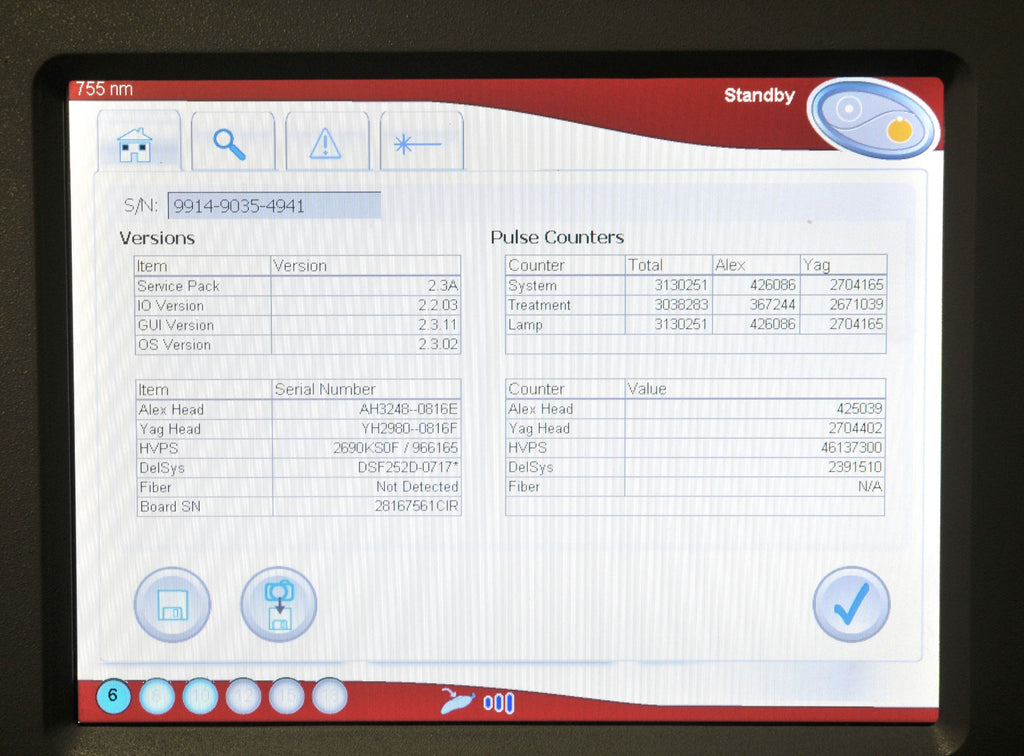Image resolution: width=1024 pixels, height=756 pixels.
Task: Select DelSys serial DSF252D-0717*
Action: click(408, 467)
